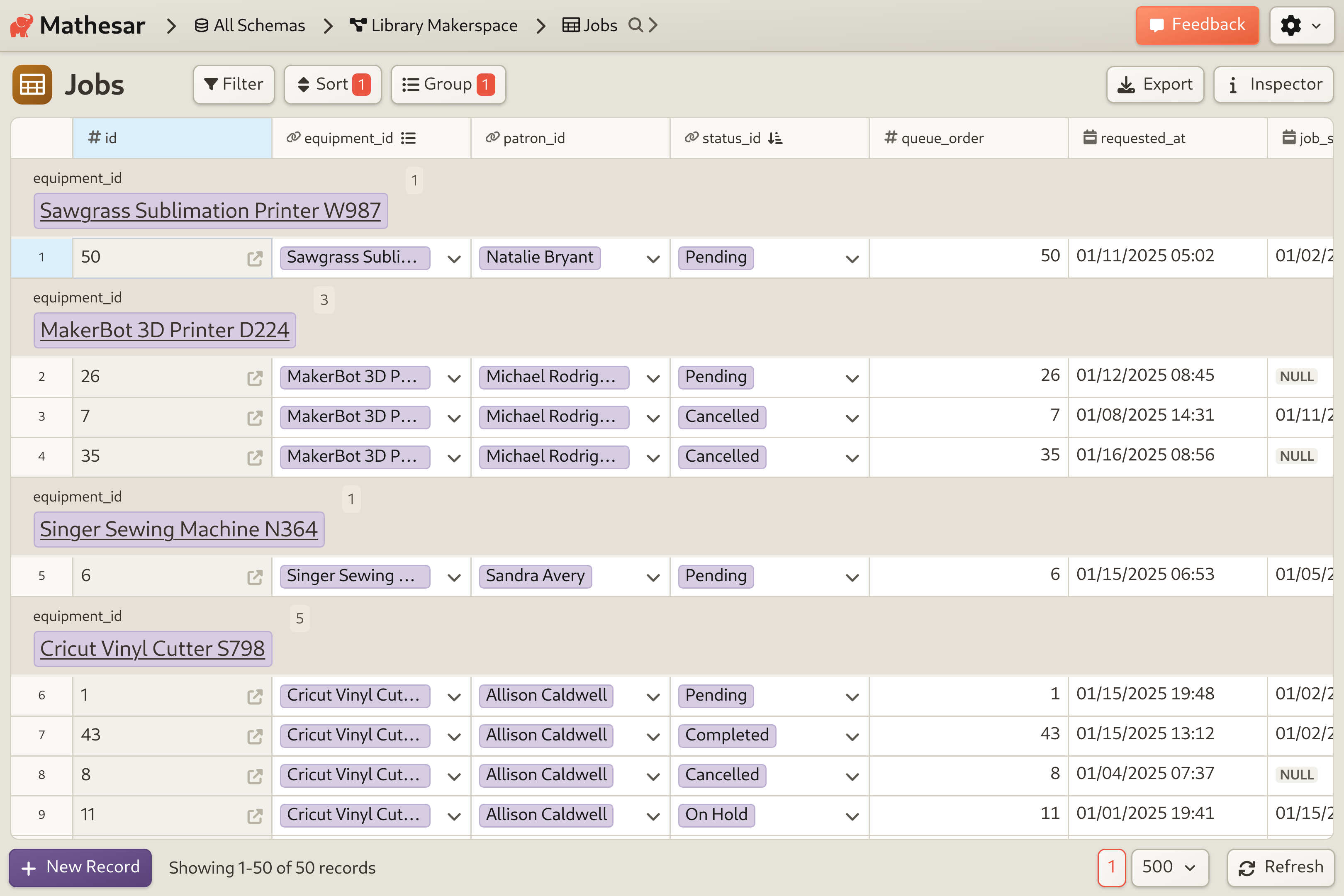Open the record search magnifier icon
1344x896 pixels.
coord(635,25)
